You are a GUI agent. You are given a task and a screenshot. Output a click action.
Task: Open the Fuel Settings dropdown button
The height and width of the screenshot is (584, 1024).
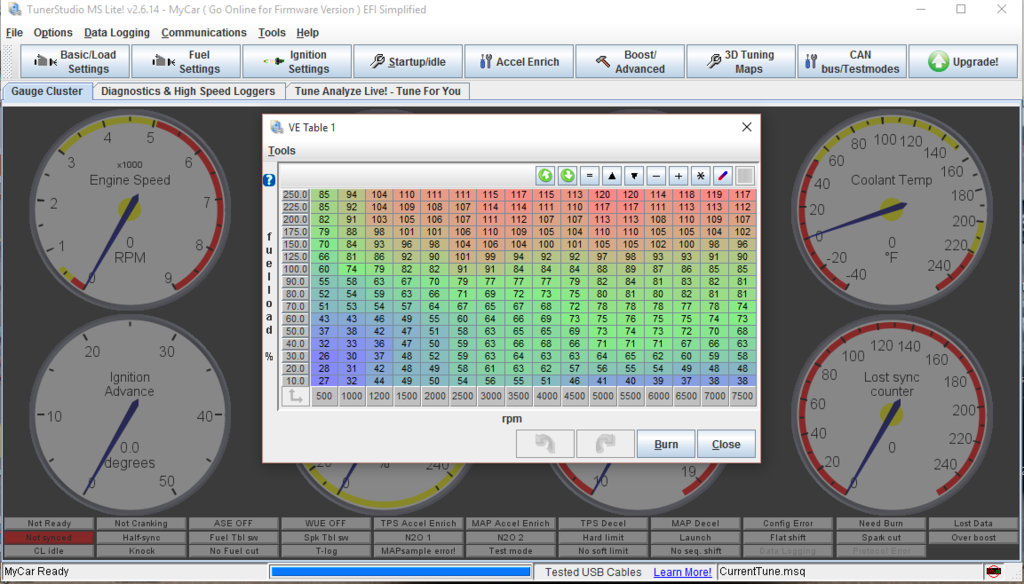click(x=186, y=62)
